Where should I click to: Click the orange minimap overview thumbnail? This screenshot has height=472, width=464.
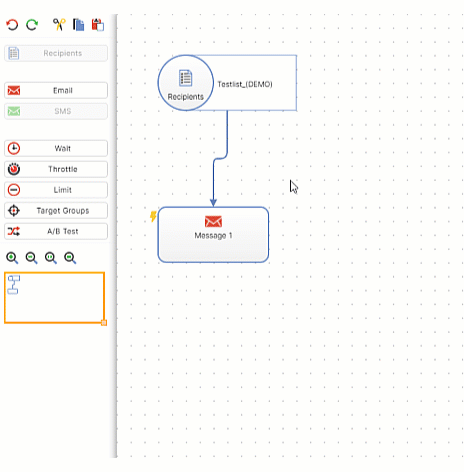[x=55, y=298]
